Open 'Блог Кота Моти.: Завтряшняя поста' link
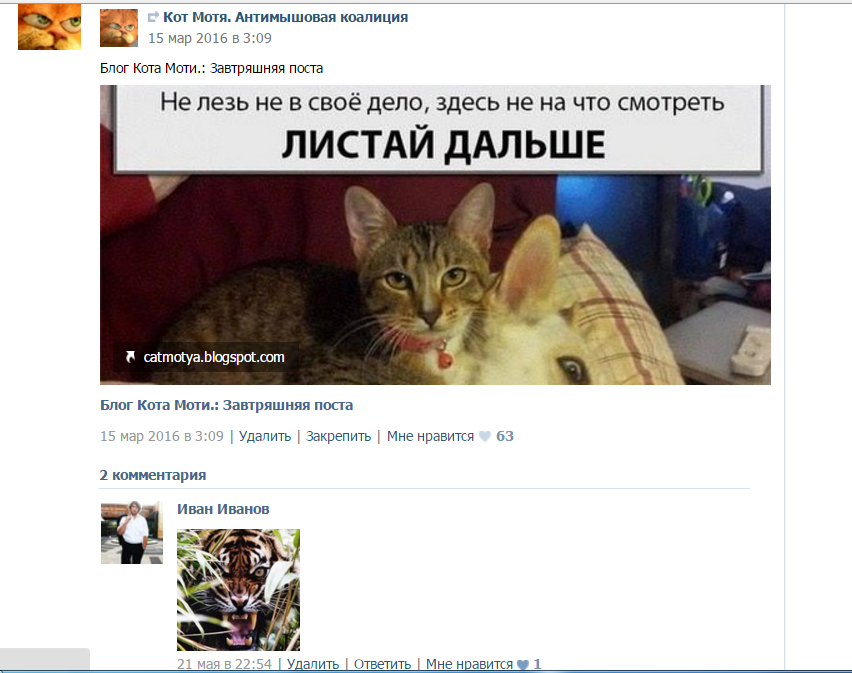The image size is (852, 673). coord(225,405)
